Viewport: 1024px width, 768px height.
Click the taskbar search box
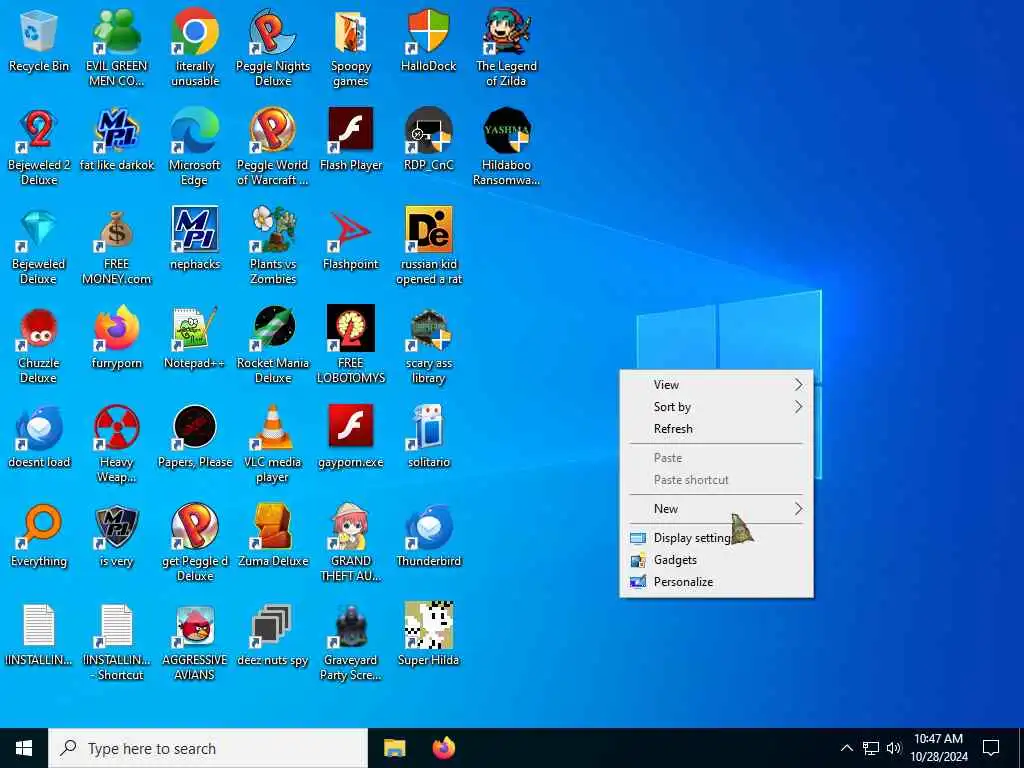click(x=208, y=748)
